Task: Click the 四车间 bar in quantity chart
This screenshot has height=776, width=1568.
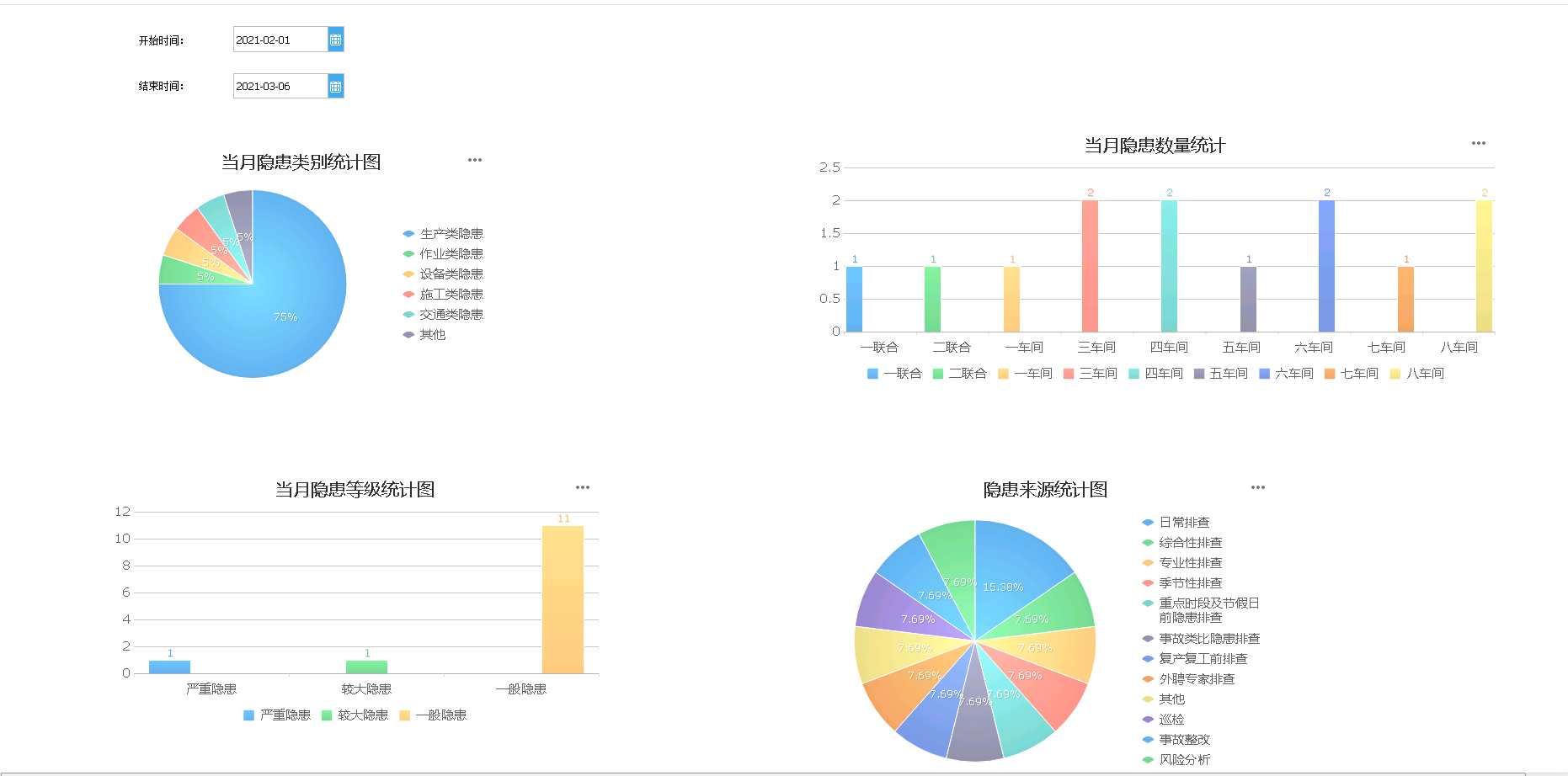Action: point(1169,266)
